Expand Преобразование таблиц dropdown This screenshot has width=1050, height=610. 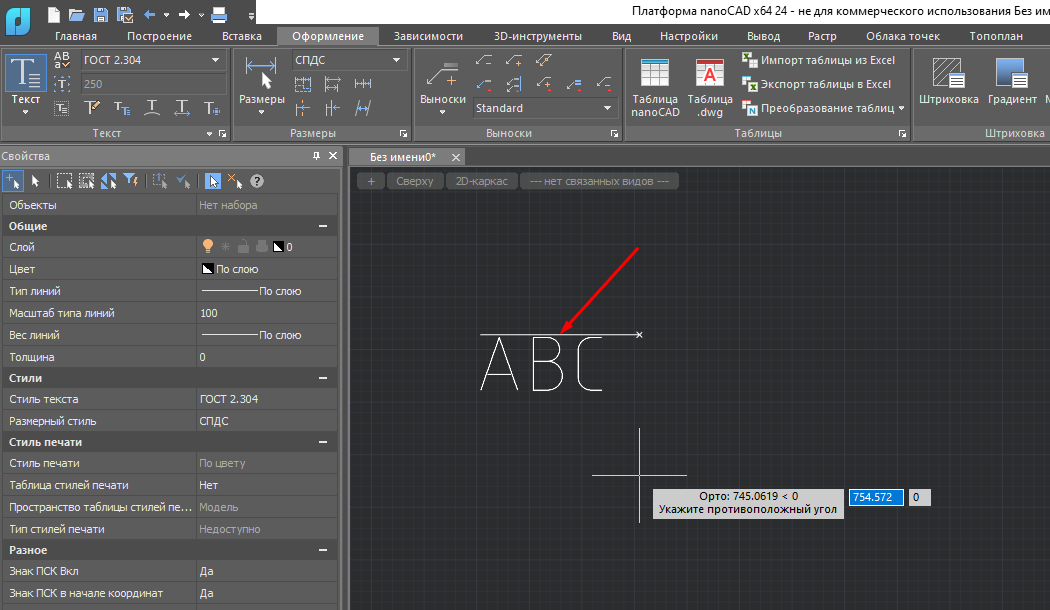pyautogui.click(x=901, y=108)
